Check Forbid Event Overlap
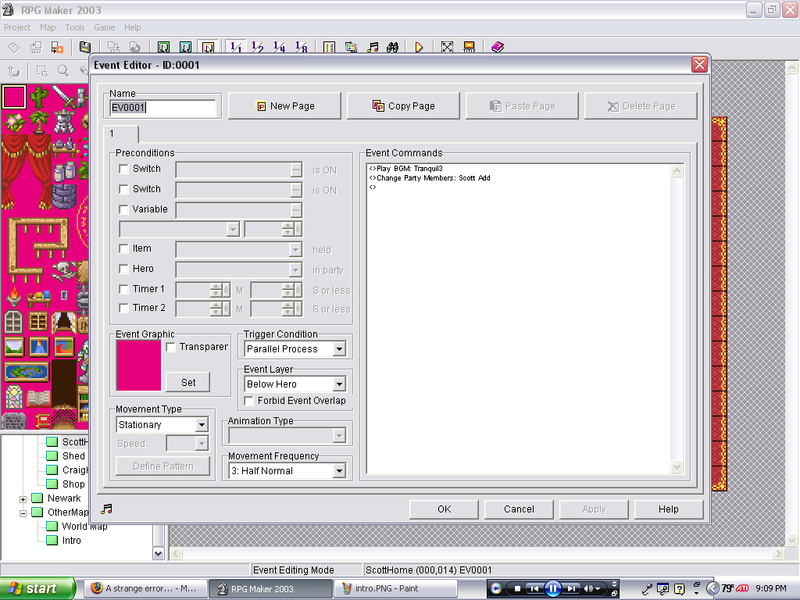Viewport: 800px width, 600px height. pyautogui.click(x=249, y=401)
